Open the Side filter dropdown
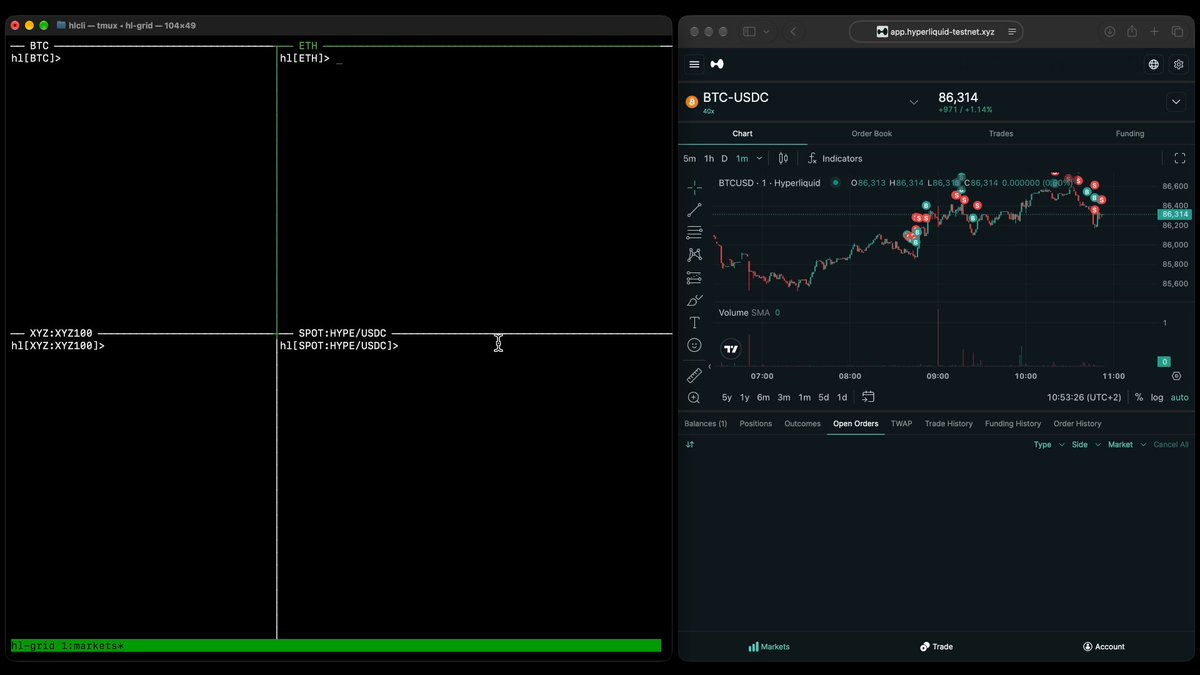1200x675 pixels. [x=1086, y=444]
